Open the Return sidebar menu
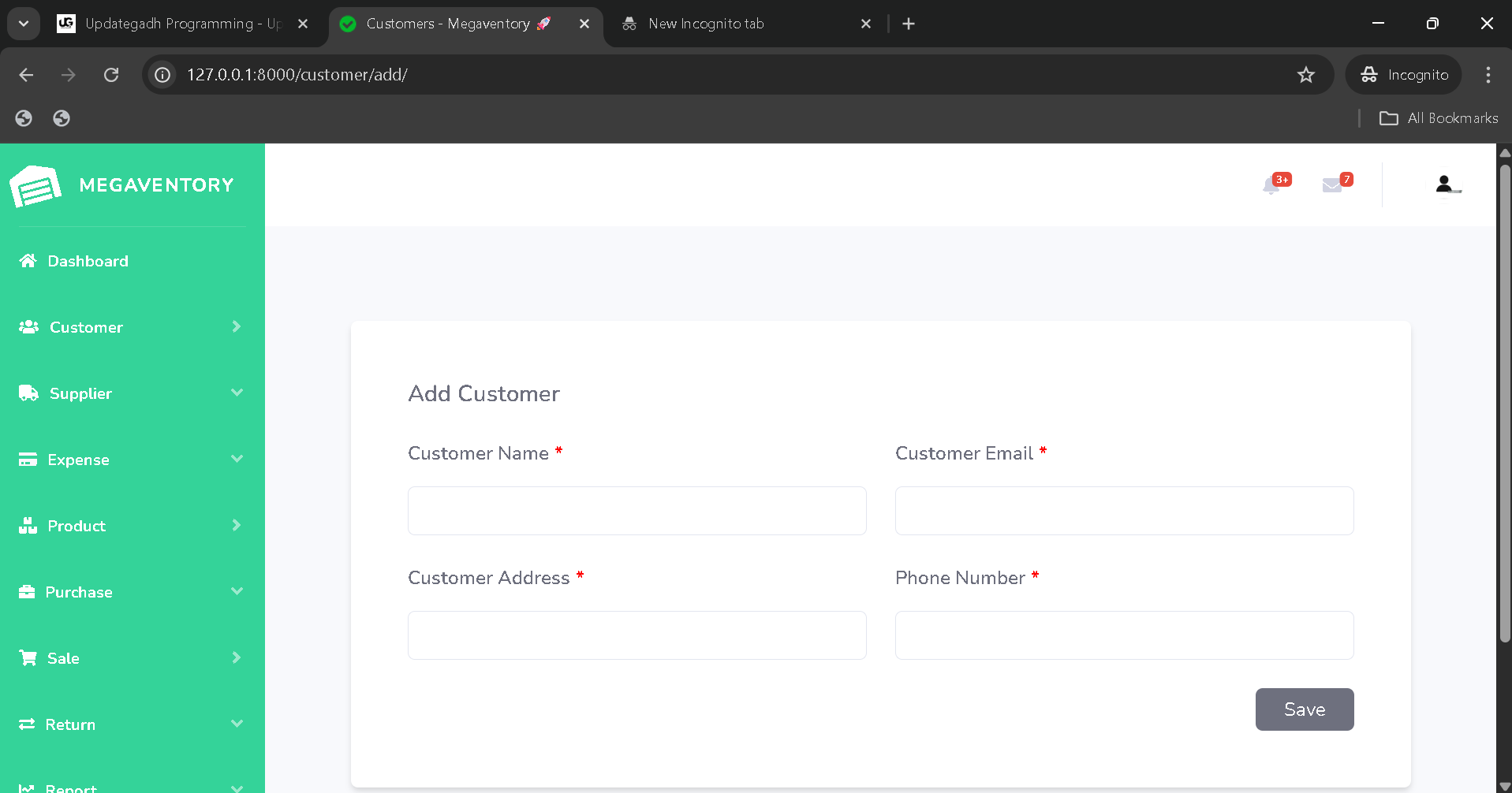The height and width of the screenshot is (793, 1512). 70,724
